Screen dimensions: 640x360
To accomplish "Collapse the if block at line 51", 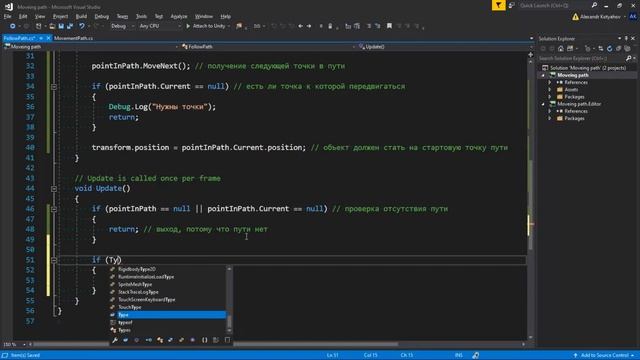I will (x=54, y=260).
